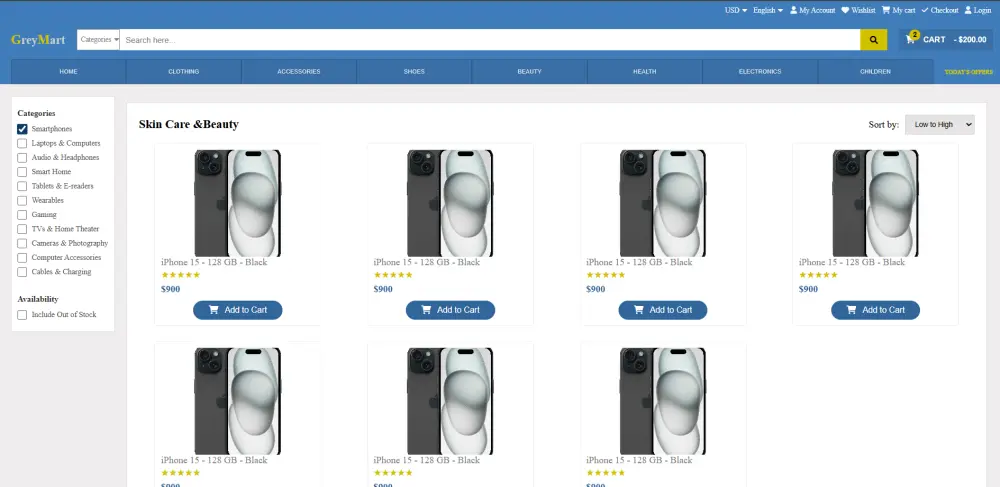Toggle Include Out of Stock checkbox
Viewport: 1000px width, 487px height.
coord(22,315)
